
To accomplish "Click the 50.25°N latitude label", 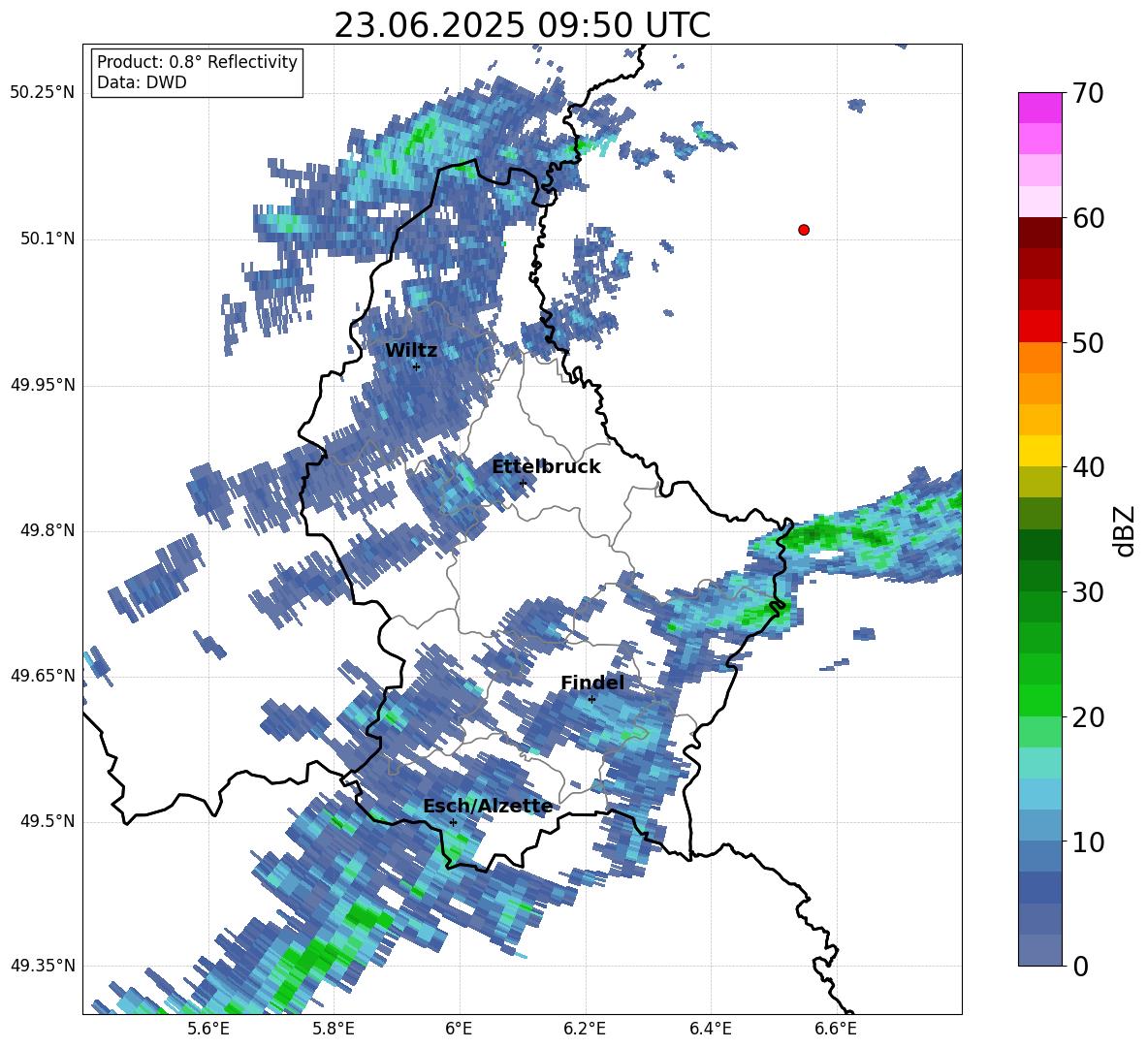I will (x=43, y=93).
